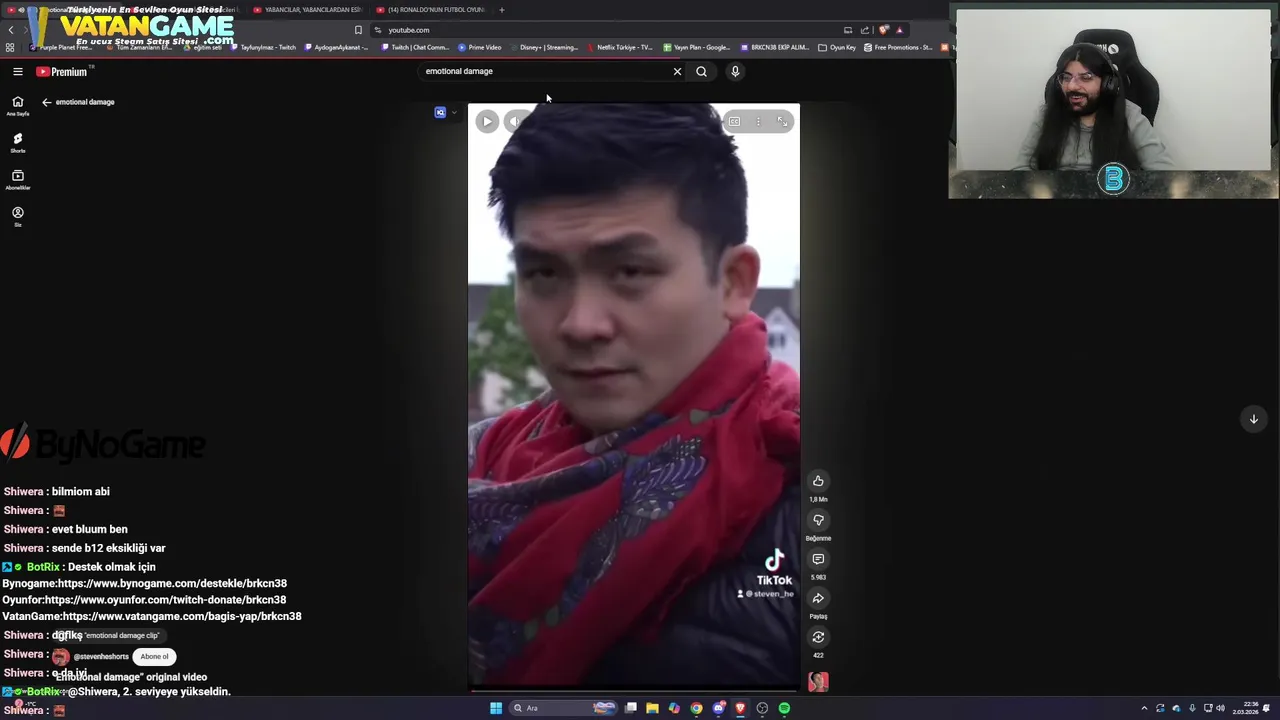Go to the next Short with the down arrow
The image size is (1280, 720).
tap(1253, 419)
